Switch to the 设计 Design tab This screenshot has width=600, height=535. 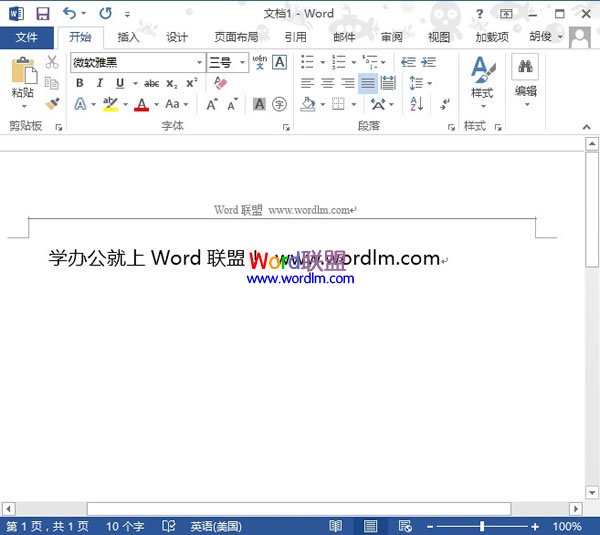[x=177, y=38]
